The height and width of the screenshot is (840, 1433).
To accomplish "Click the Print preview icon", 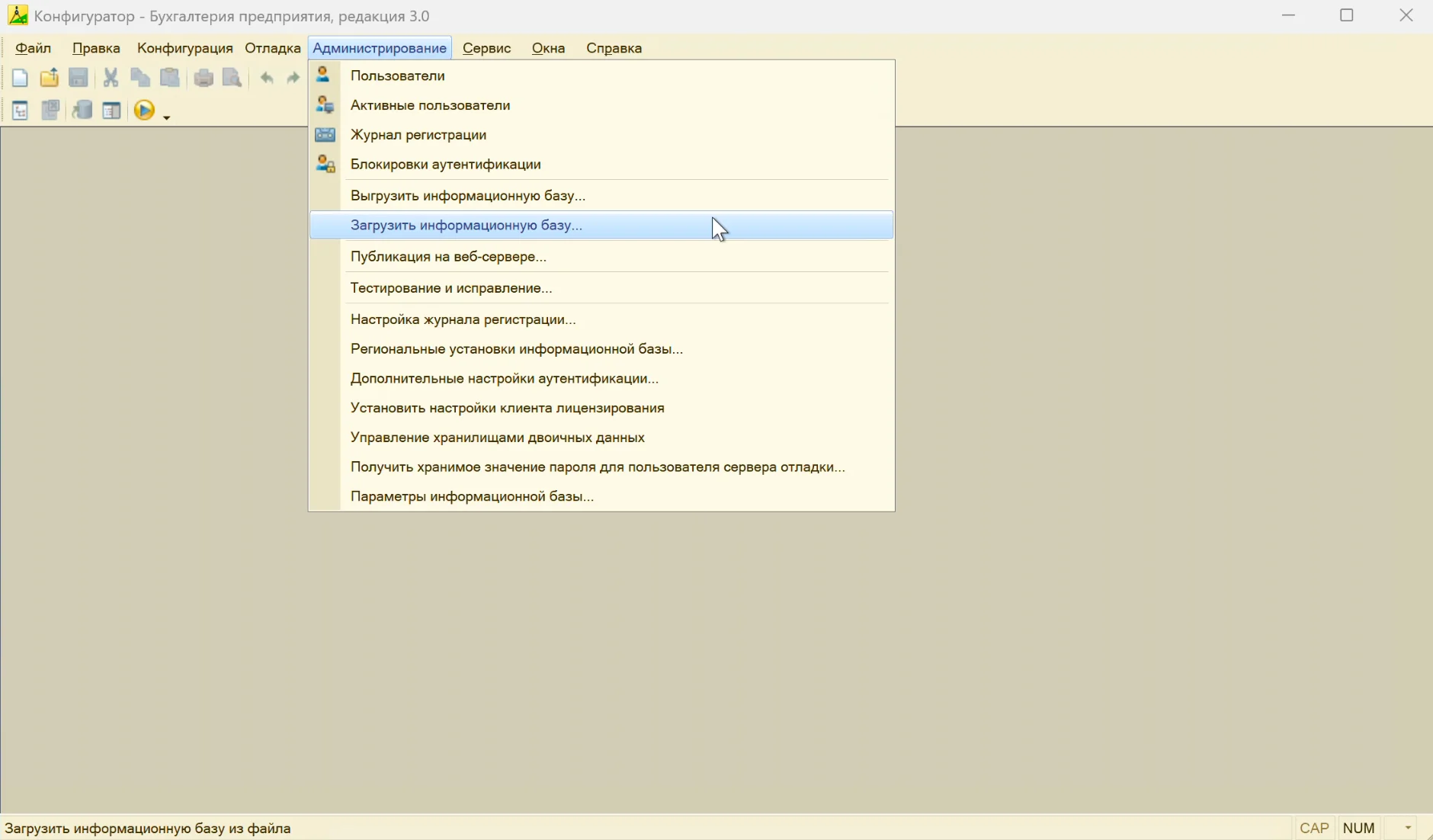I will tap(232, 78).
